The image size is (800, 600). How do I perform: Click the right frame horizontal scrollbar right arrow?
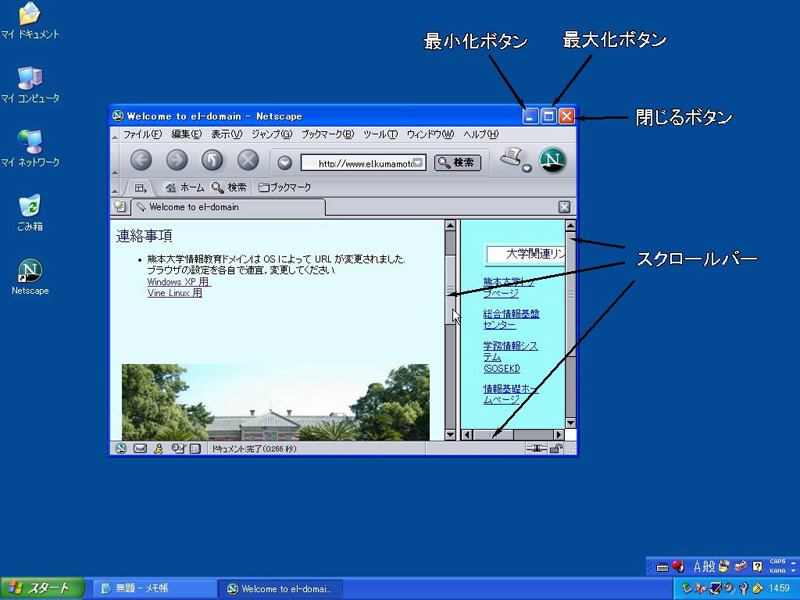click(x=559, y=435)
